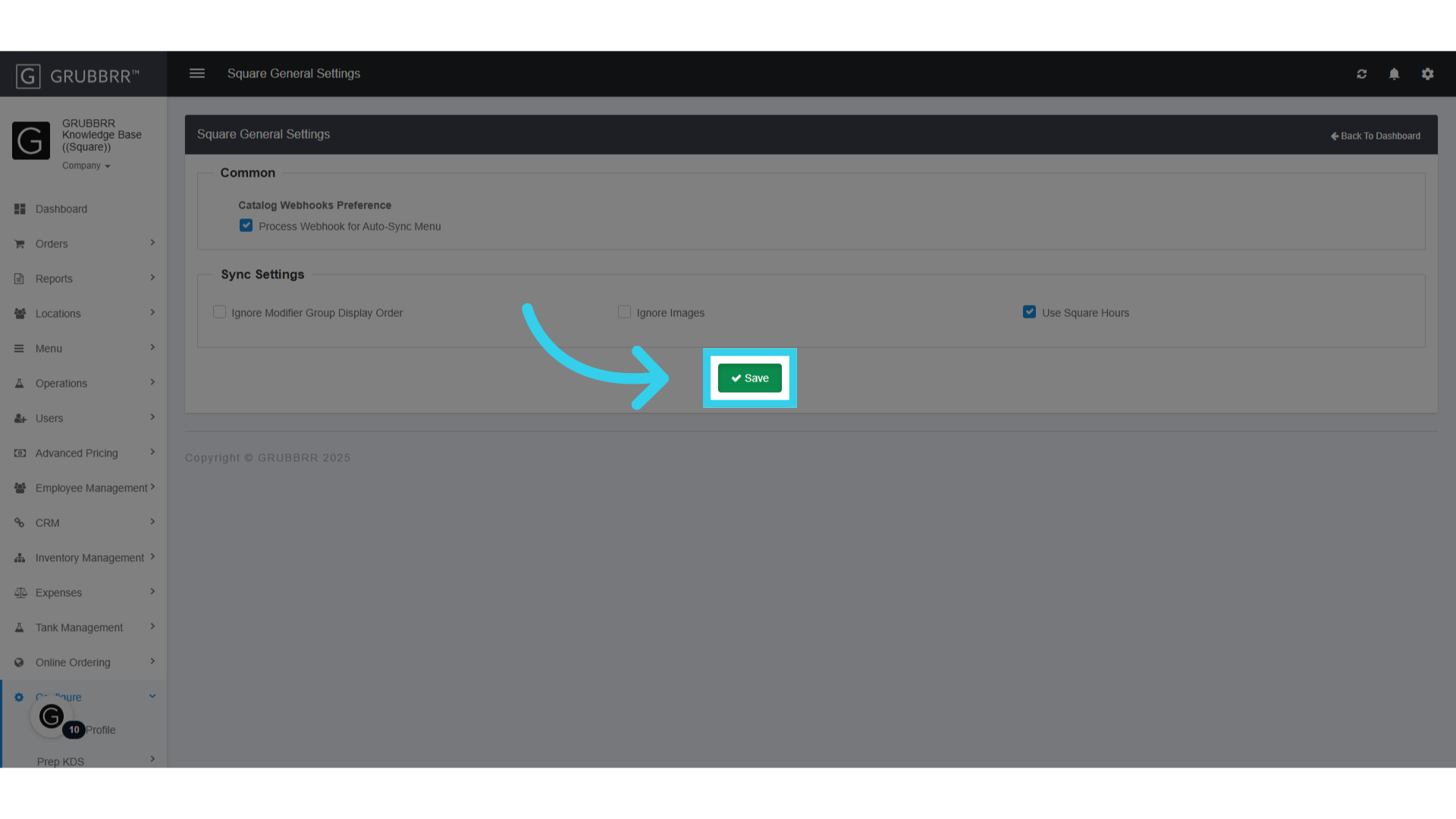Viewport: 1456px width, 819px height.
Task: Click the Online Ordering globe icon
Action: pos(20,662)
